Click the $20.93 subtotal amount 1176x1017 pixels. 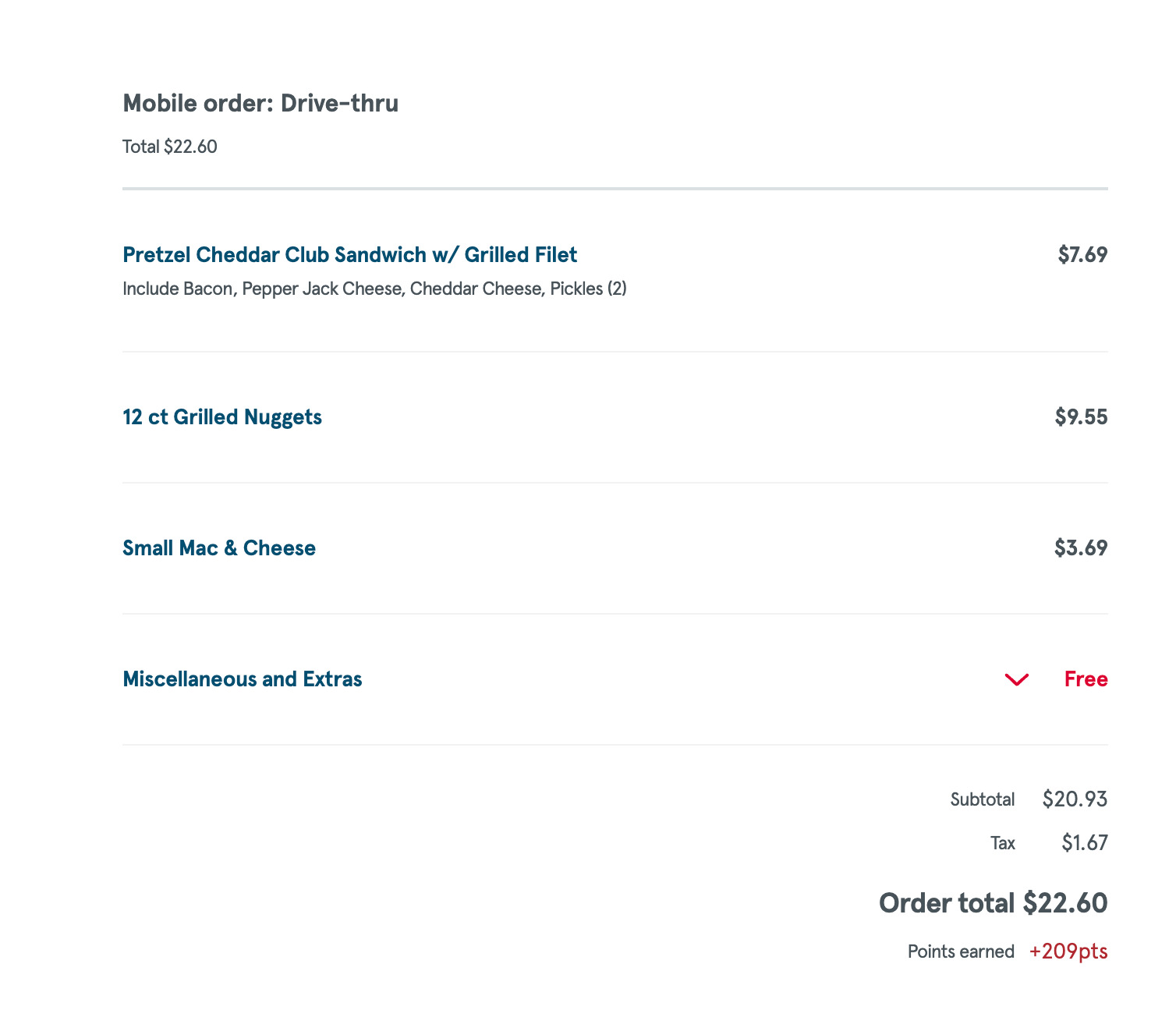pyautogui.click(x=1075, y=799)
